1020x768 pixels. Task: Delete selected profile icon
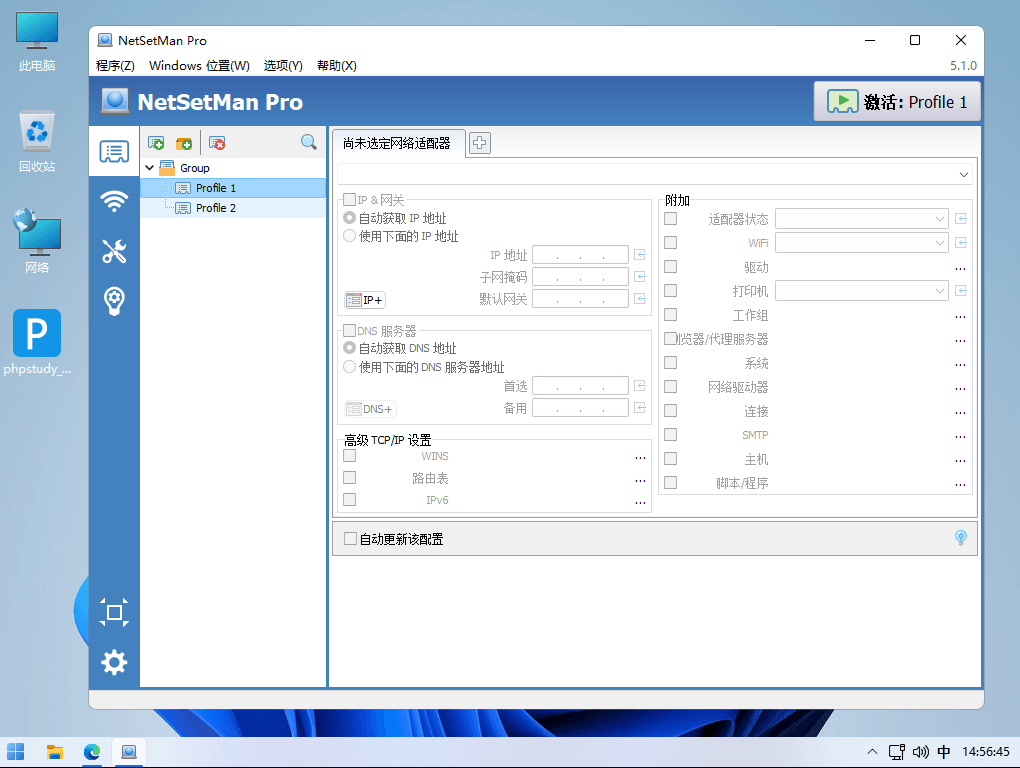[x=217, y=143]
